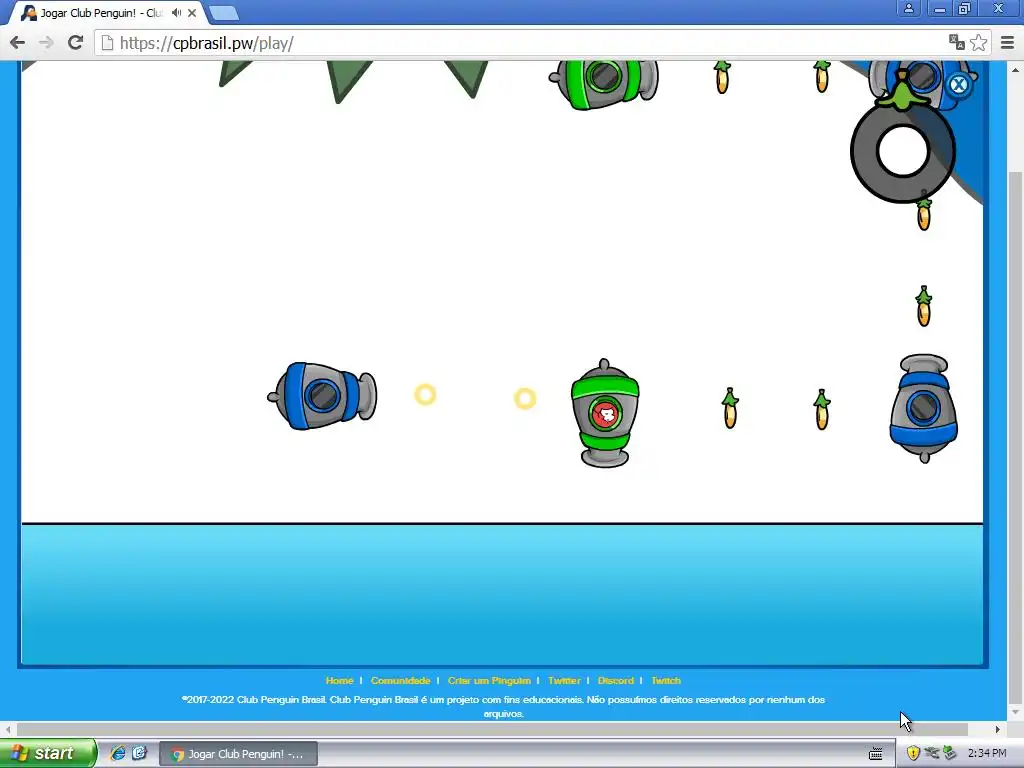
Task: Click the on-screen keyboard tray icon
Action: click(x=876, y=754)
